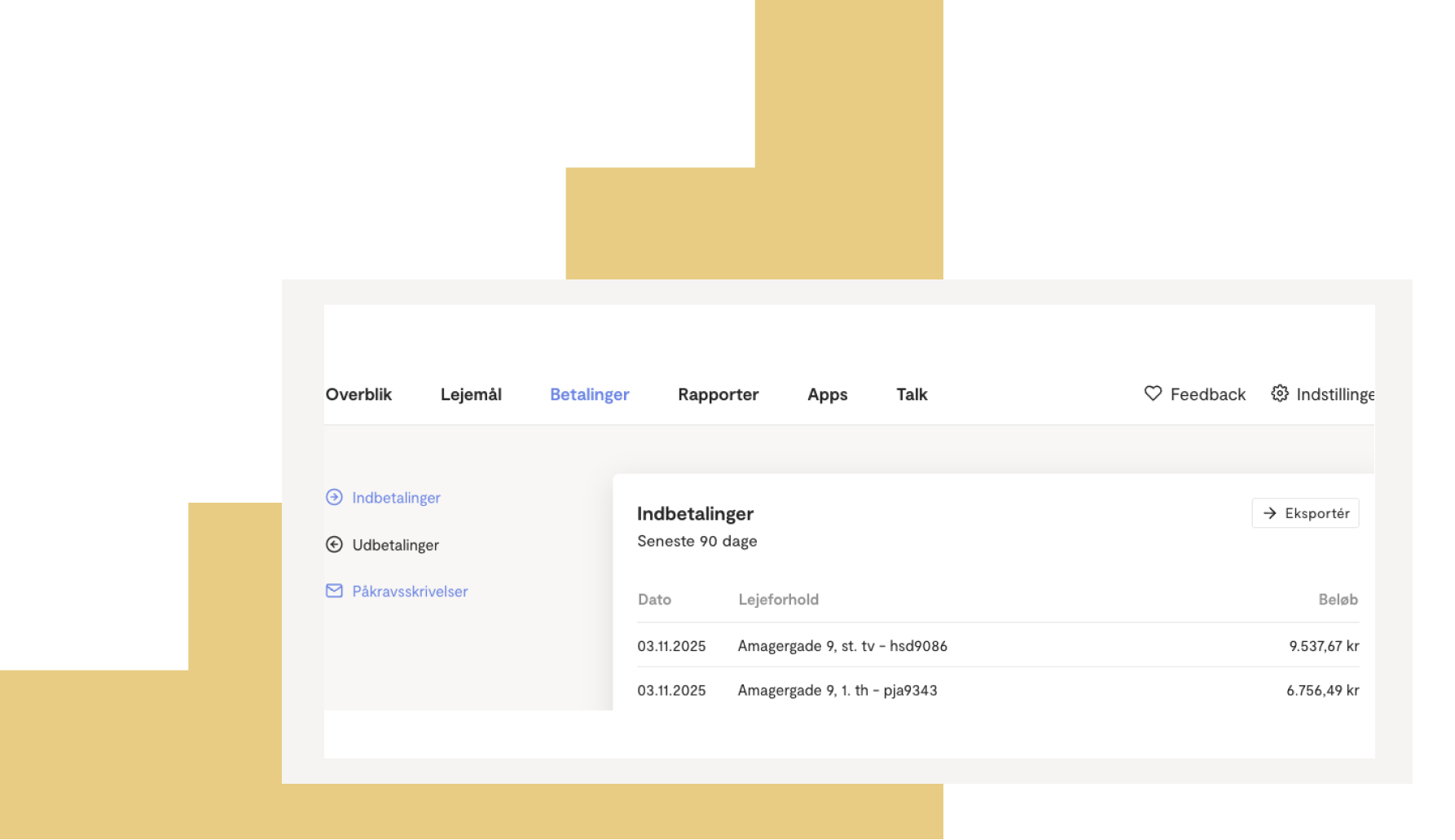Open the Påkravsskrivelser sidebar link

click(x=410, y=591)
